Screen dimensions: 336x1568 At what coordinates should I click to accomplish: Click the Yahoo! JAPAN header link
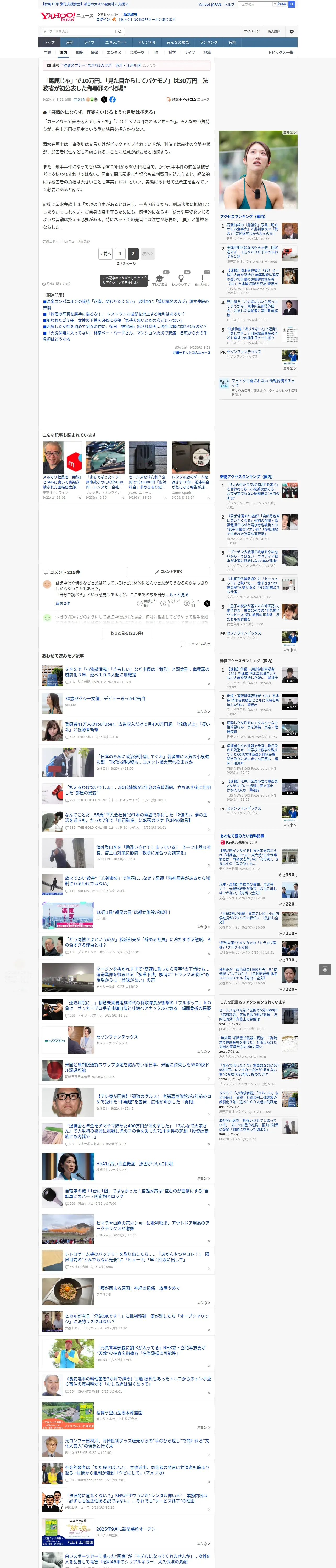[210, 4]
